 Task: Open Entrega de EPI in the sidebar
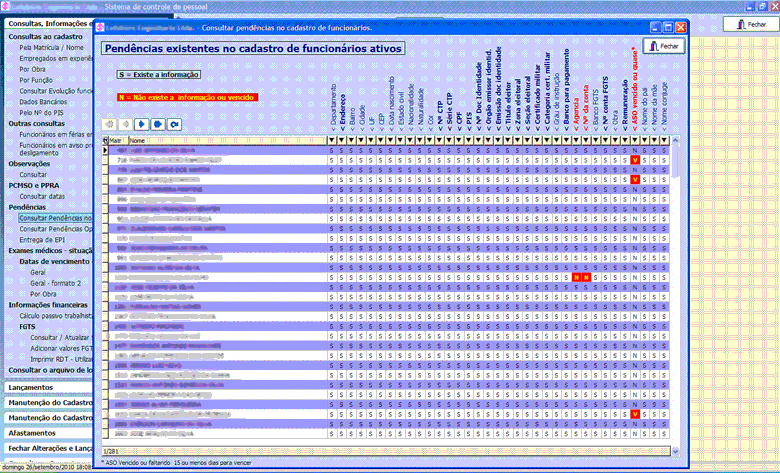[42, 240]
